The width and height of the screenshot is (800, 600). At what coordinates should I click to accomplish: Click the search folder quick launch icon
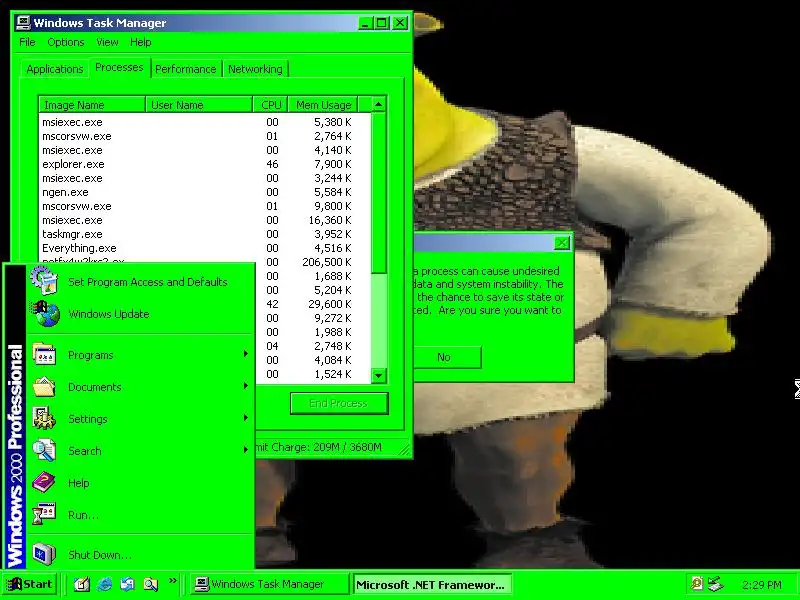tap(151, 584)
